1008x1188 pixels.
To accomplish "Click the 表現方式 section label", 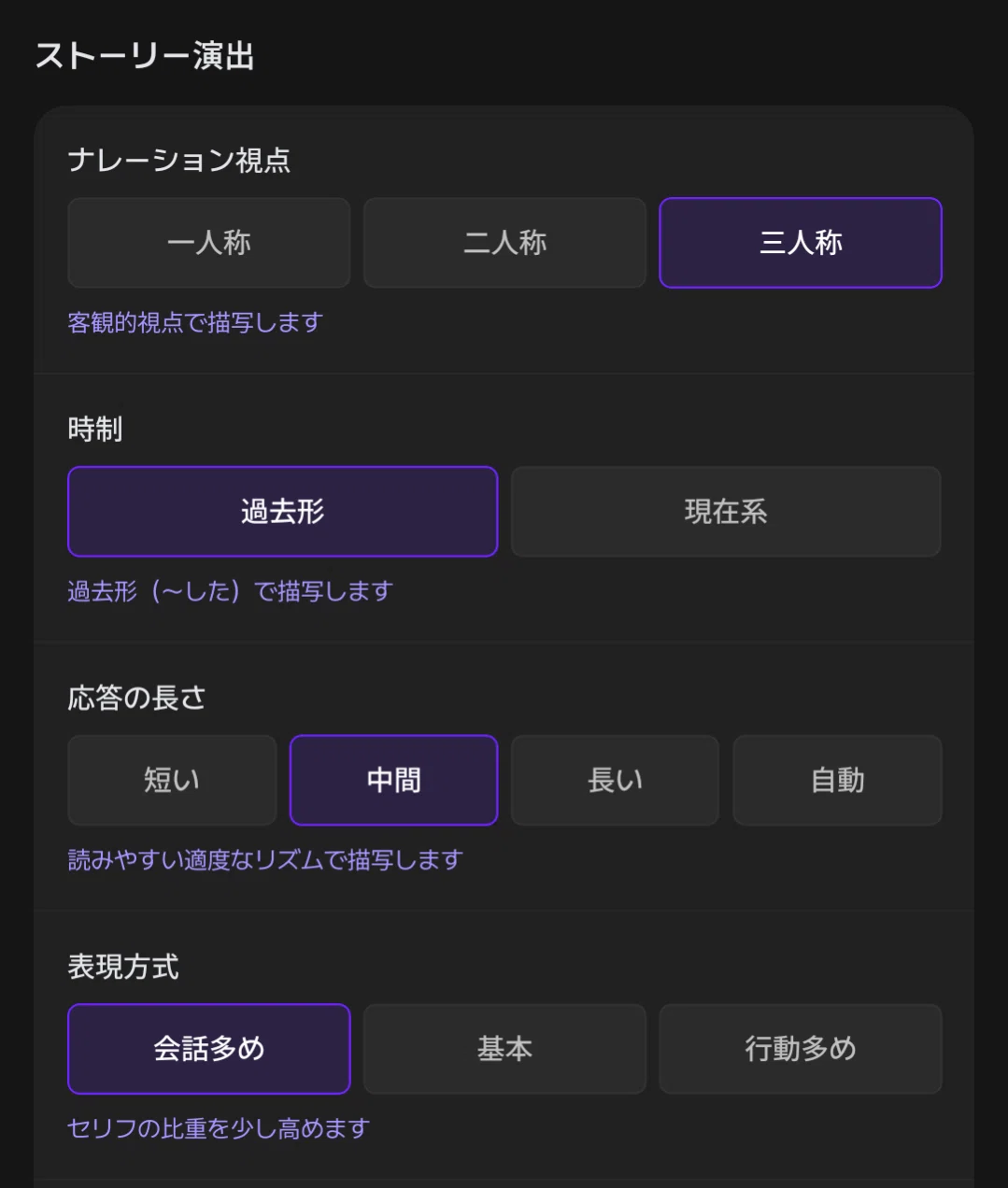I will tap(123, 967).
